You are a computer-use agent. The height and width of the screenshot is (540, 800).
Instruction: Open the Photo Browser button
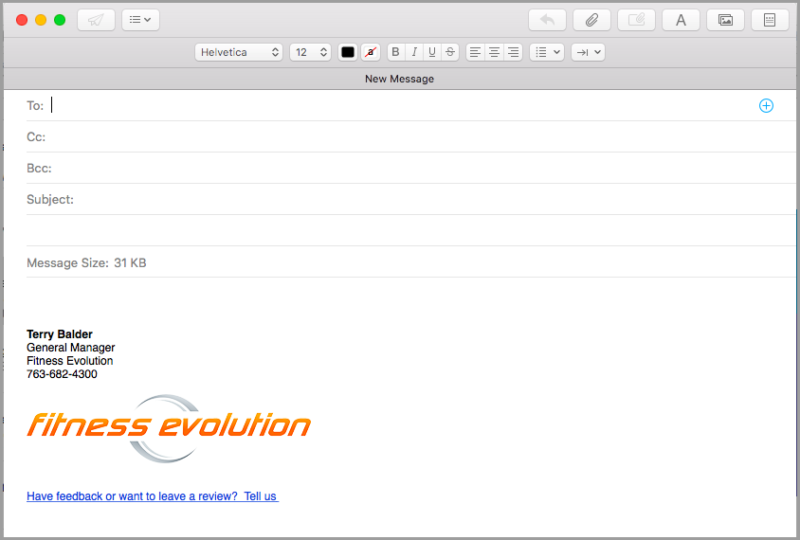(x=725, y=20)
